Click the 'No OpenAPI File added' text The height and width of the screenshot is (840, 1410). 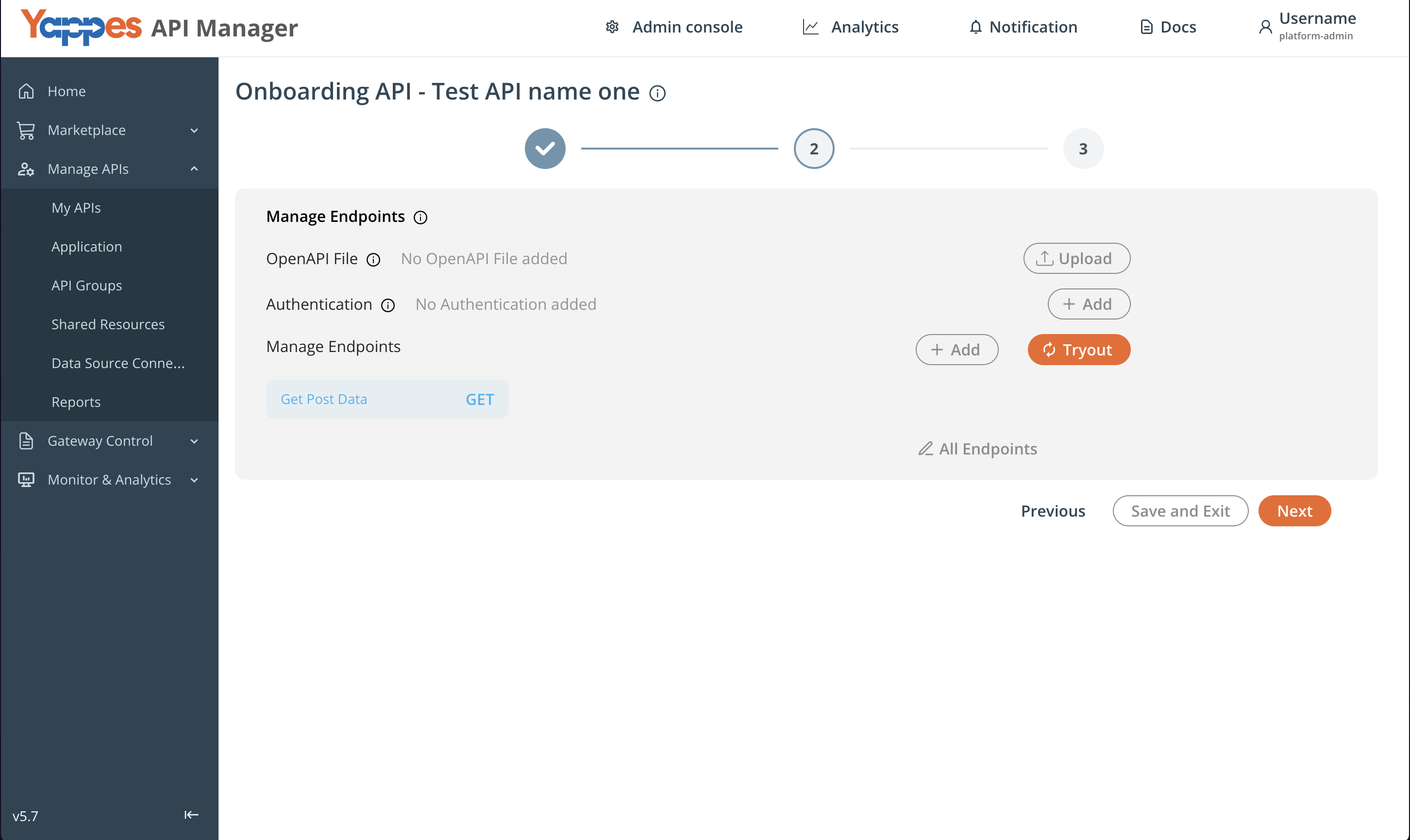pyautogui.click(x=484, y=259)
